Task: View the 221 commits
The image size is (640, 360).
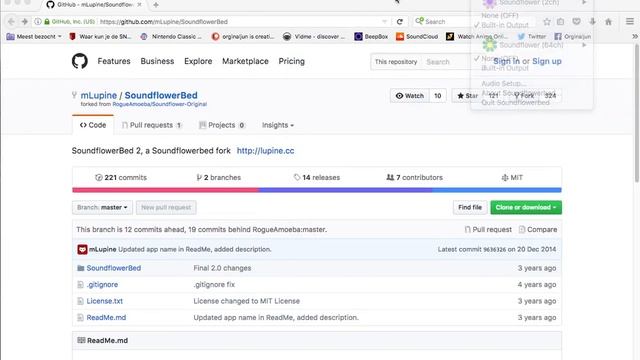Action: [x=121, y=178]
